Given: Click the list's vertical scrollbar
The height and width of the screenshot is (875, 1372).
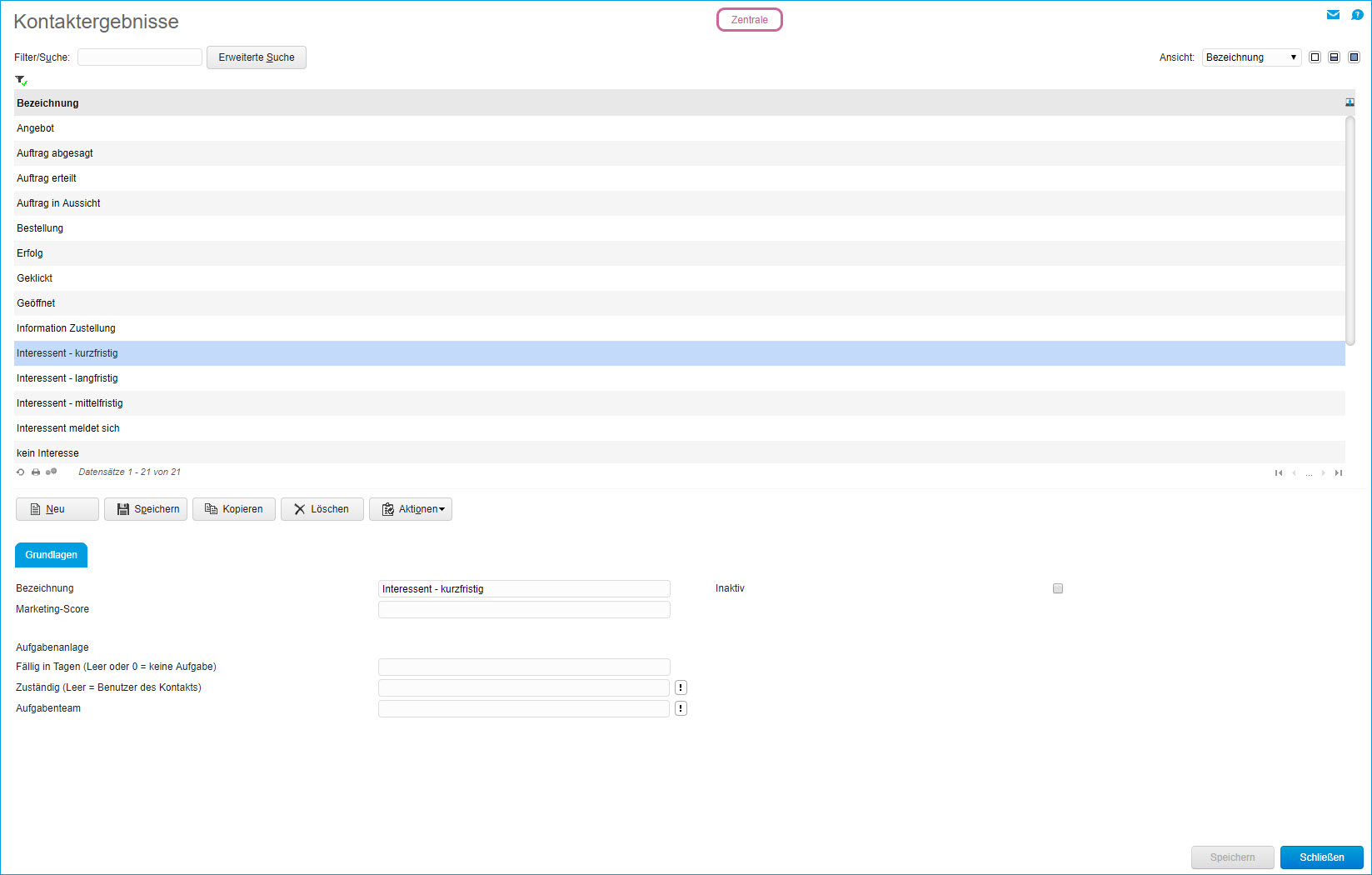Looking at the screenshot, I should tap(1350, 231).
